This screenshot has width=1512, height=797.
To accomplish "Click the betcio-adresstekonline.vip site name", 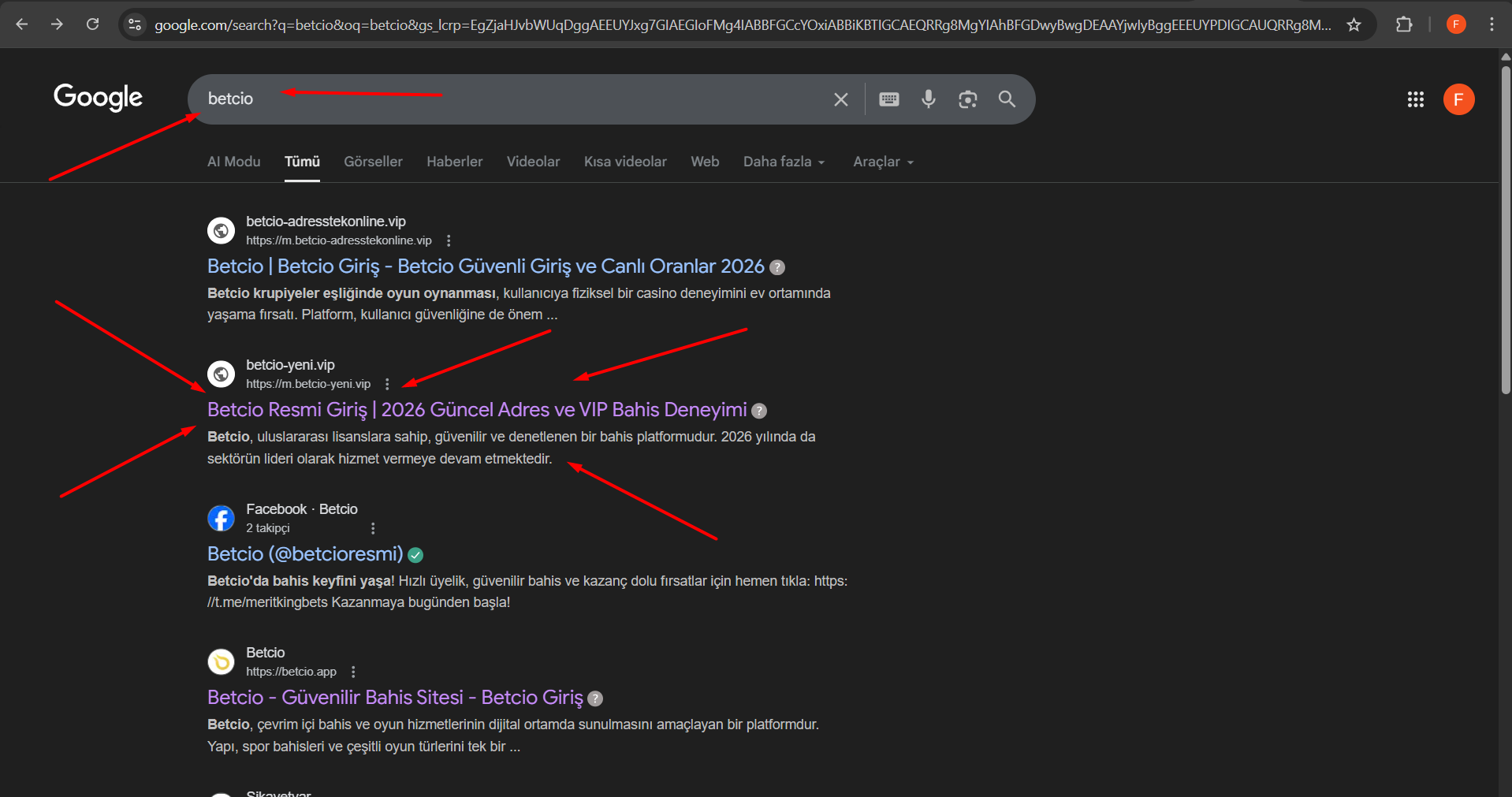I will click(326, 222).
